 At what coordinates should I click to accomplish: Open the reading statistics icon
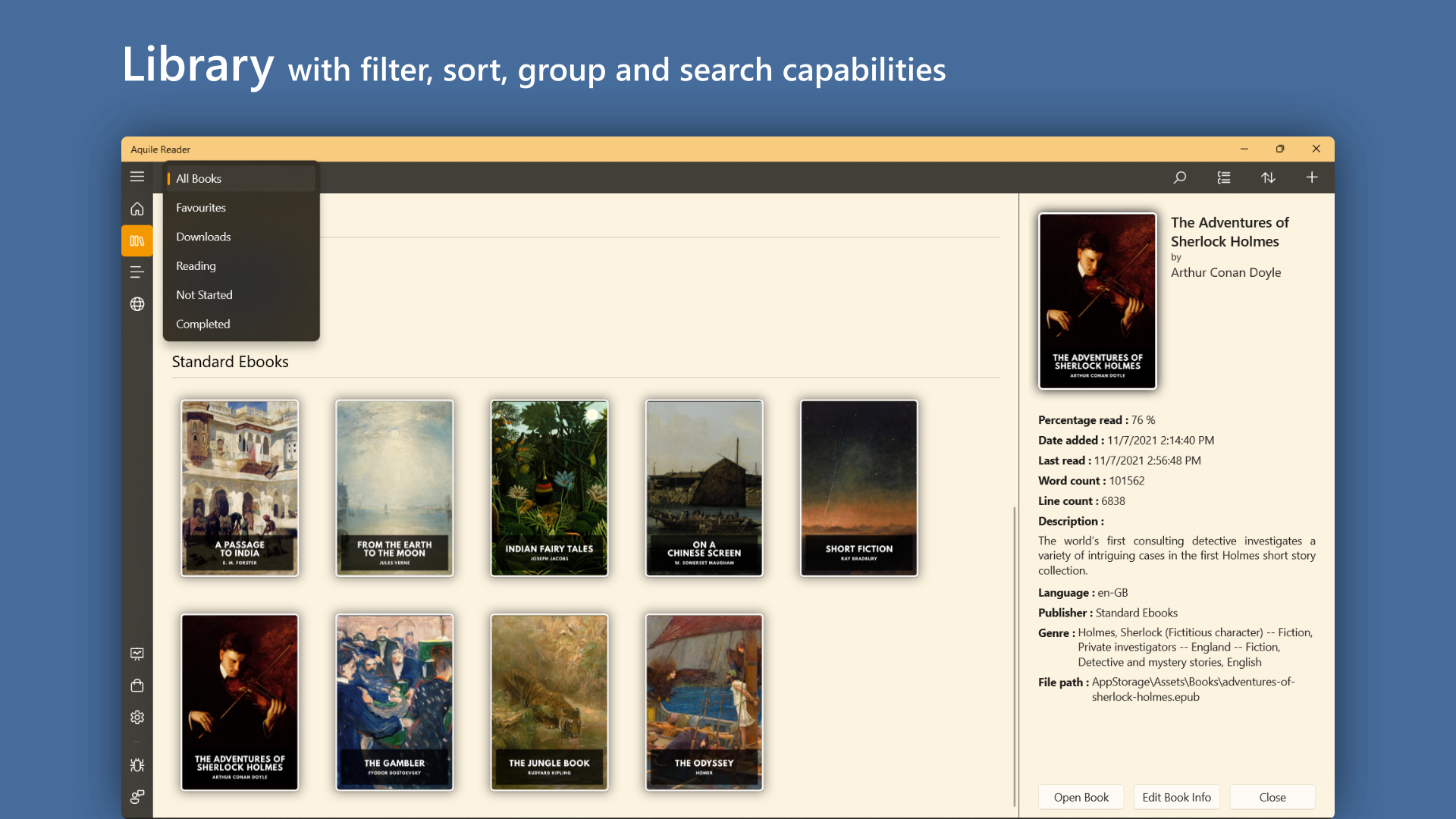[x=137, y=654]
